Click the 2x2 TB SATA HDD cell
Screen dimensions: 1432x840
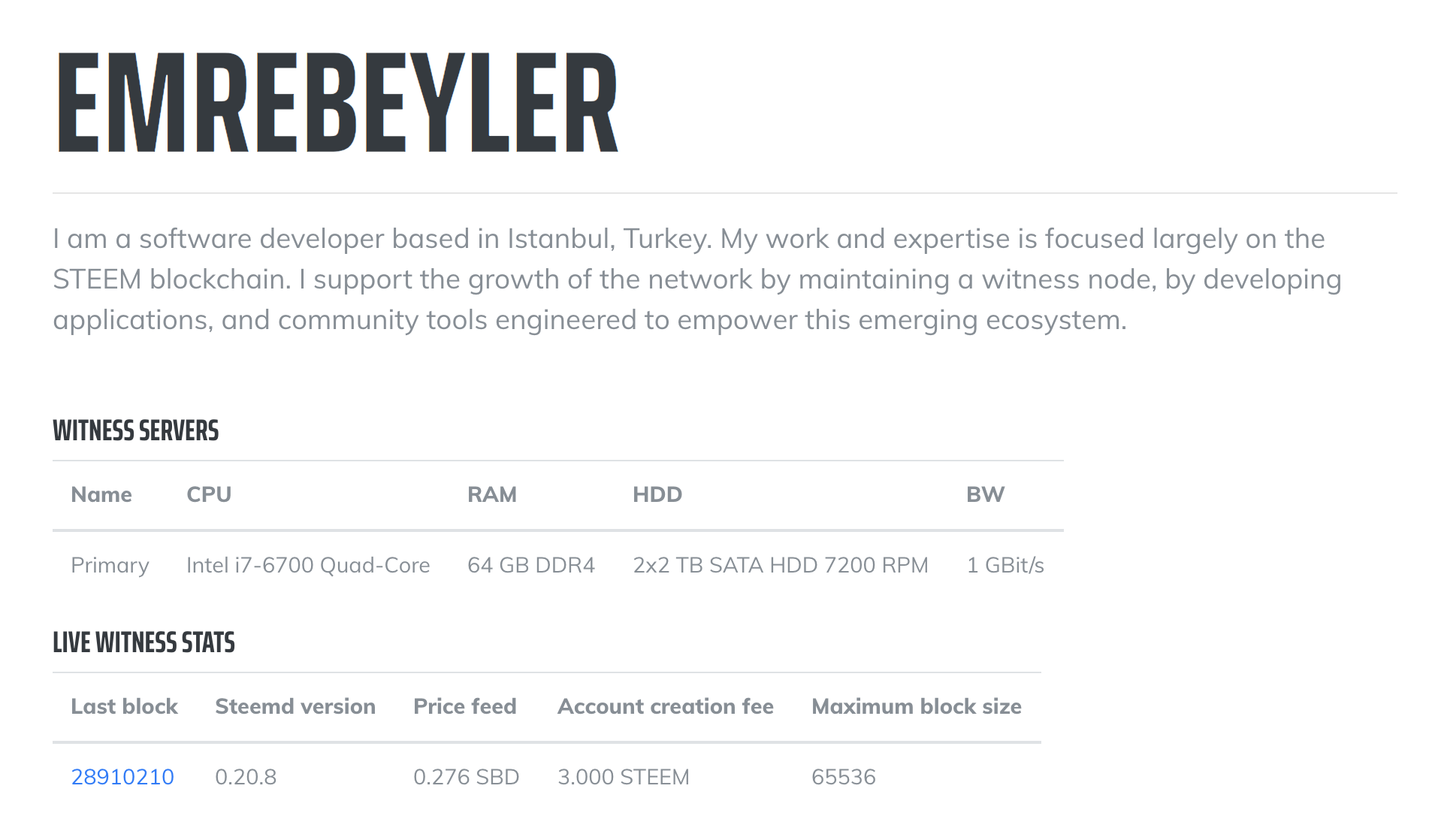pyautogui.click(x=781, y=565)
